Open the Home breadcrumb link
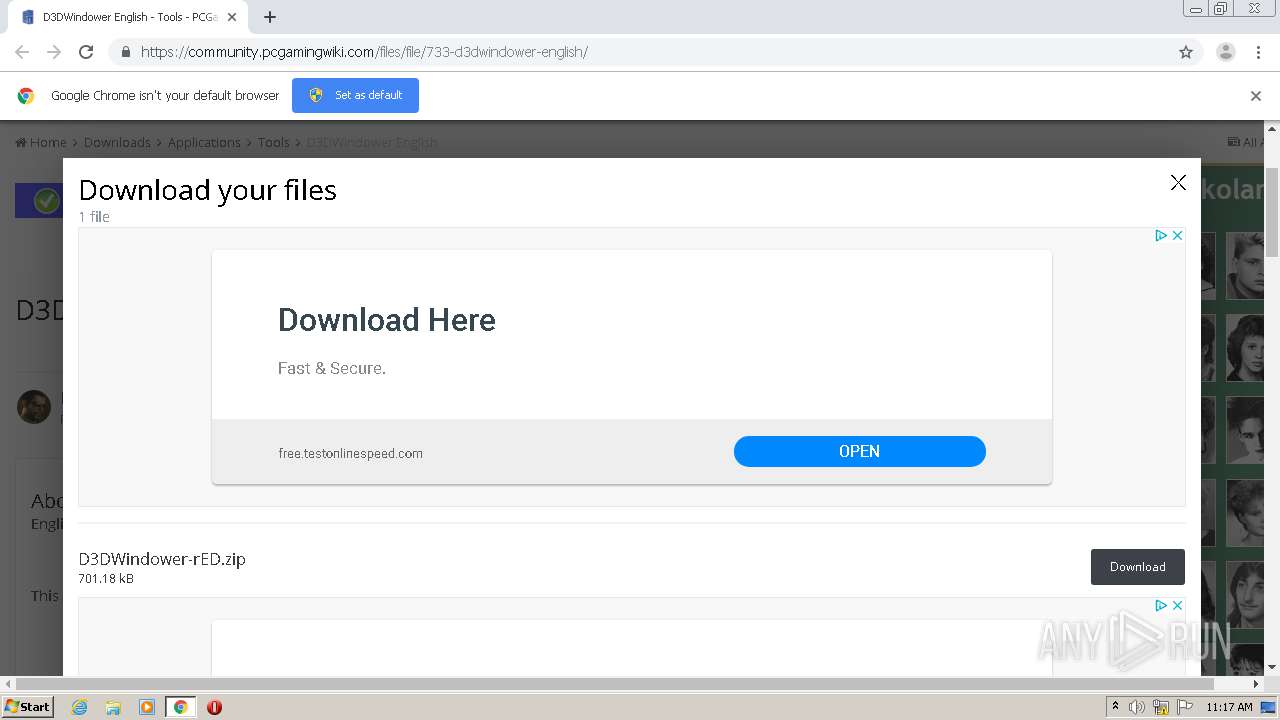The width and height of the screenshot is (1280, 720). tap(41, 142)
